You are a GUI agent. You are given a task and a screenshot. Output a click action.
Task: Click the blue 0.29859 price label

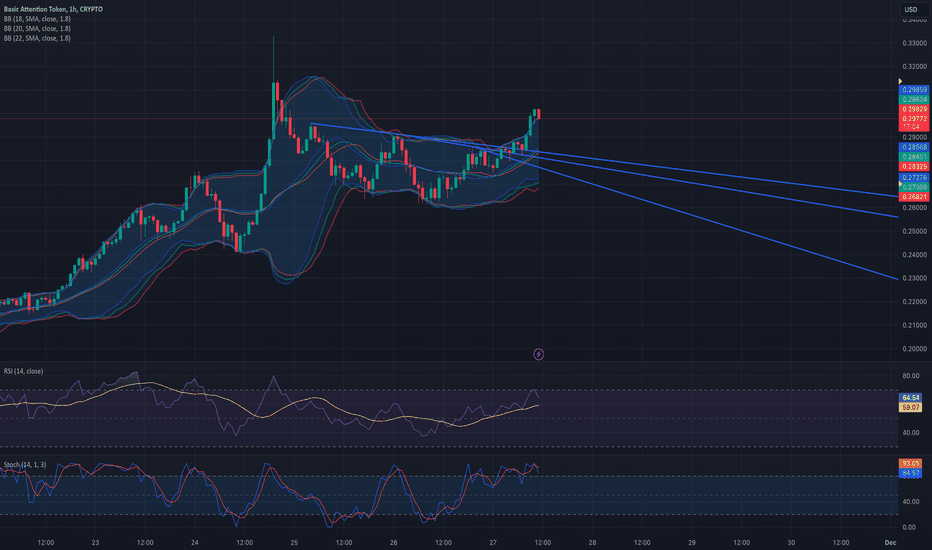coord(914,90)
